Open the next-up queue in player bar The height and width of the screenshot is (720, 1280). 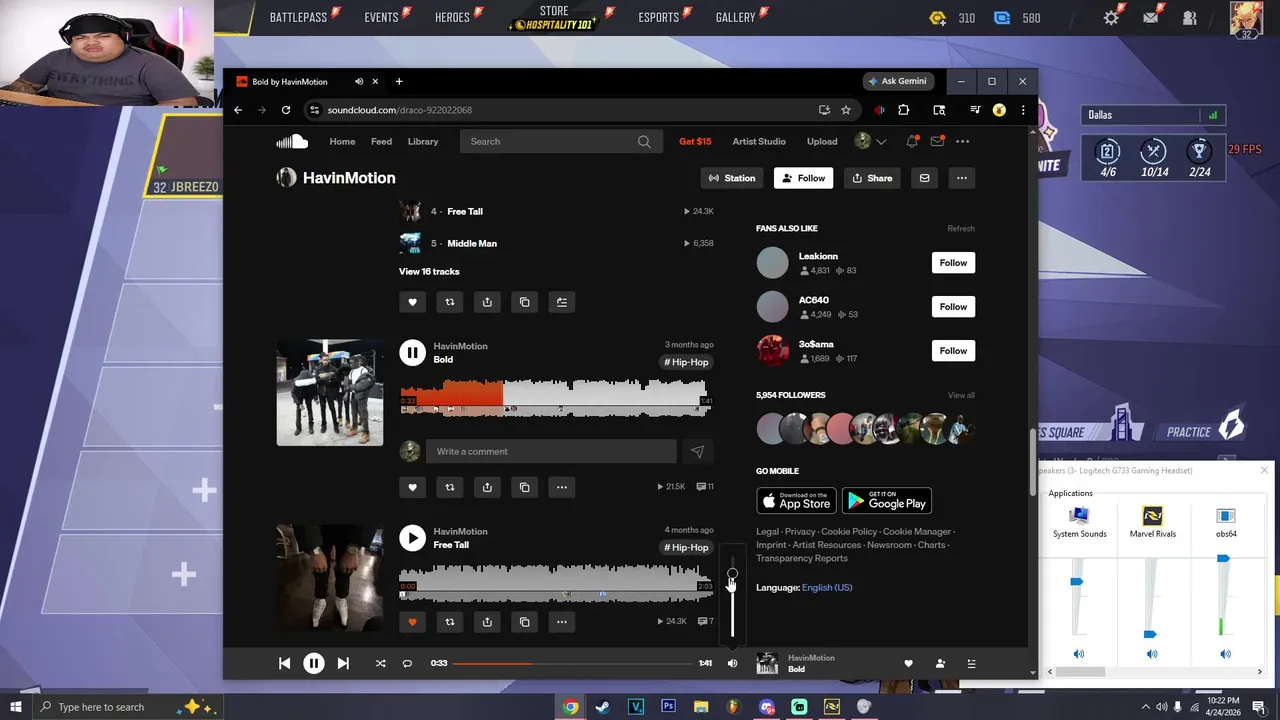(971, 663)
